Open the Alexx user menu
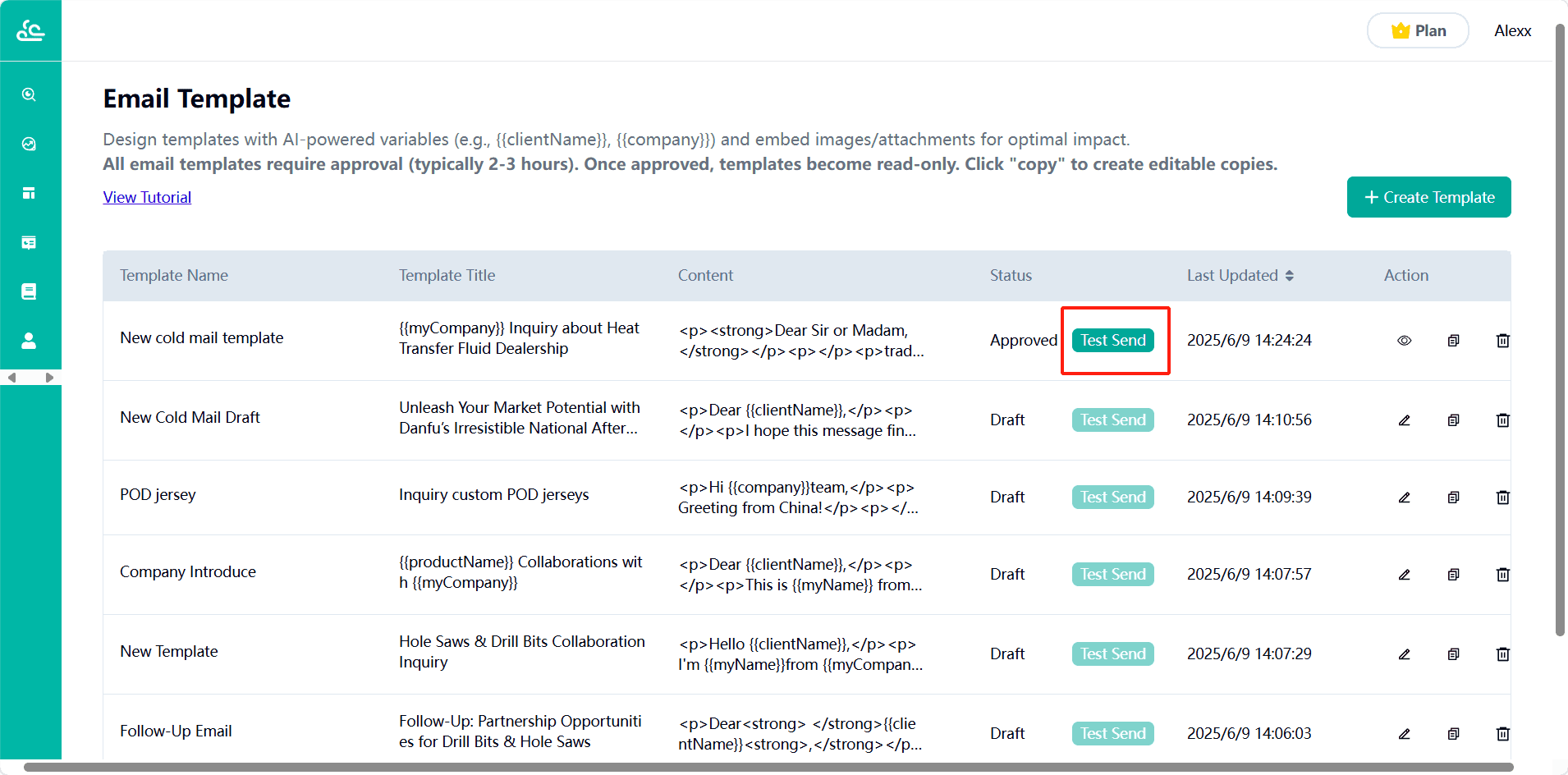 click(x=1513, y=31)
